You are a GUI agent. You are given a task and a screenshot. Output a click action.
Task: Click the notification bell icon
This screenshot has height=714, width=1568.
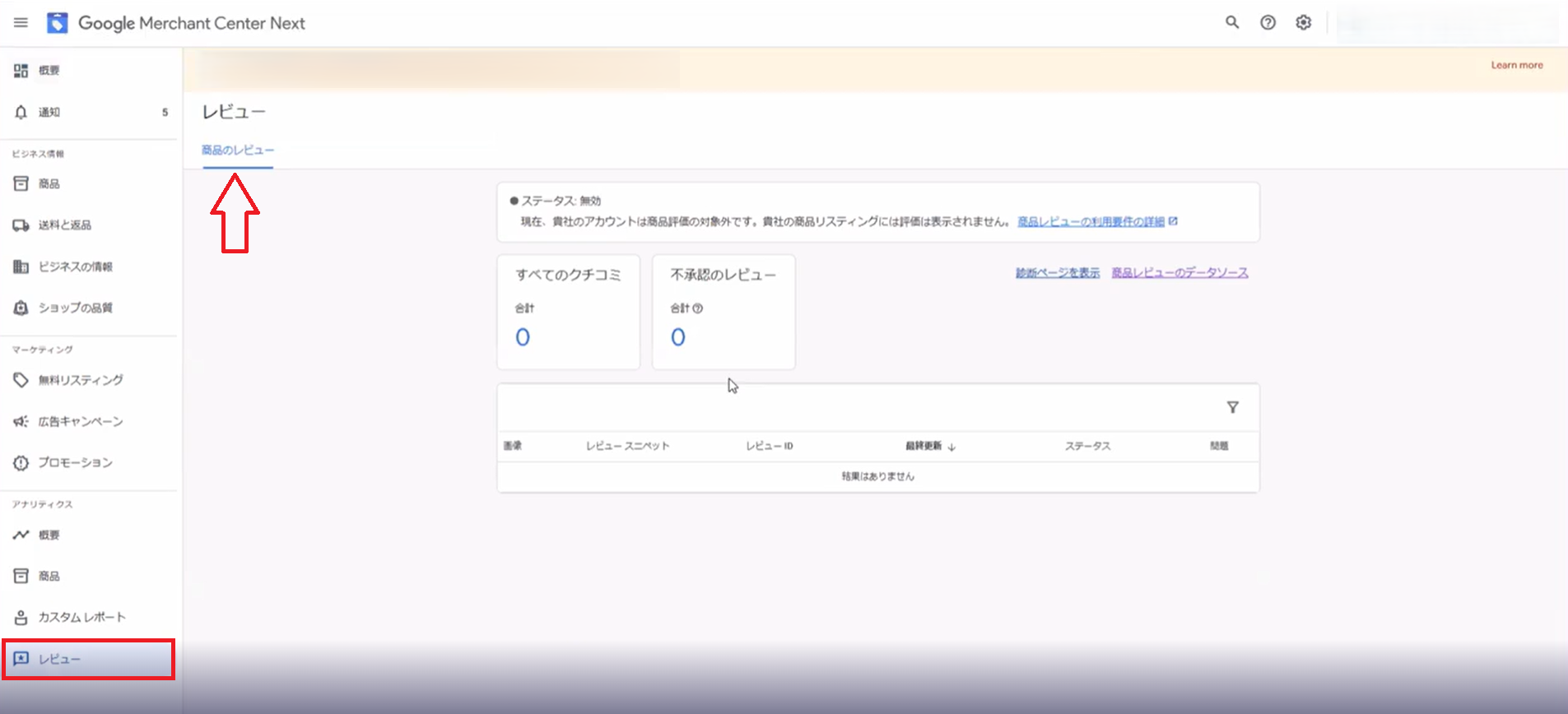point(21,112)
